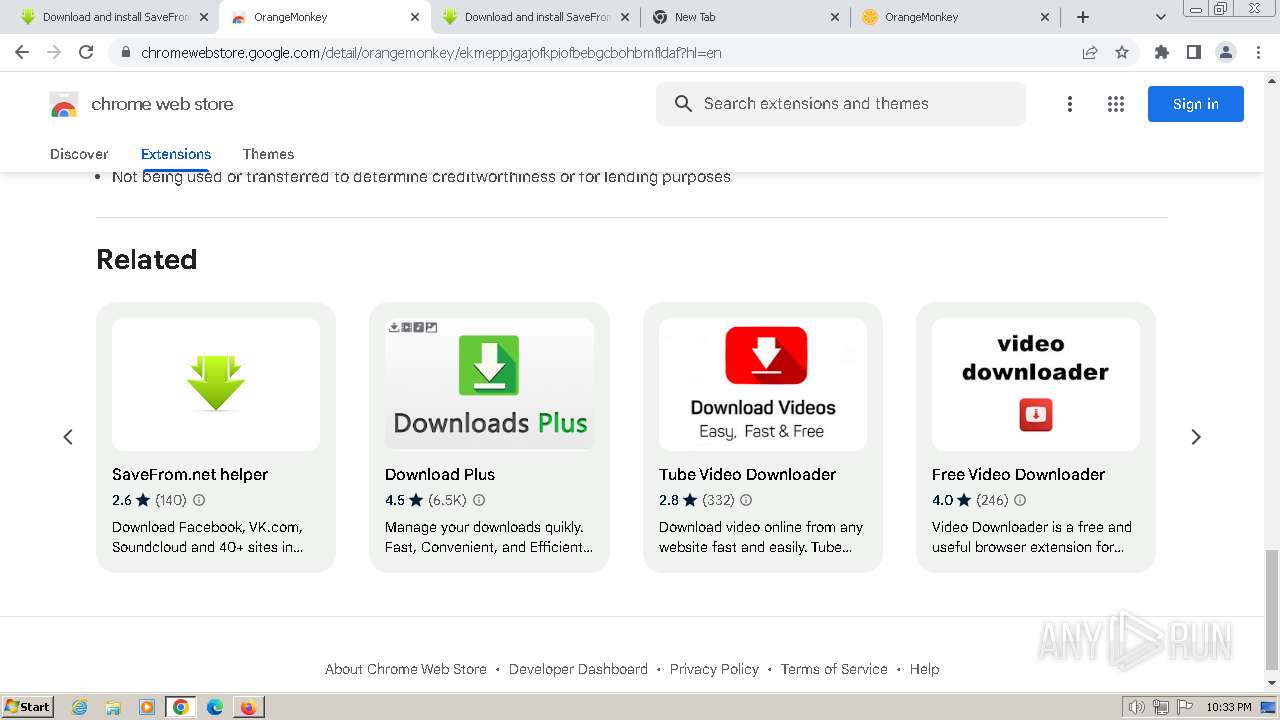Open the Downloads Plus thumbnail
The height and width of the screenshot is (720, 1280).
490,384
